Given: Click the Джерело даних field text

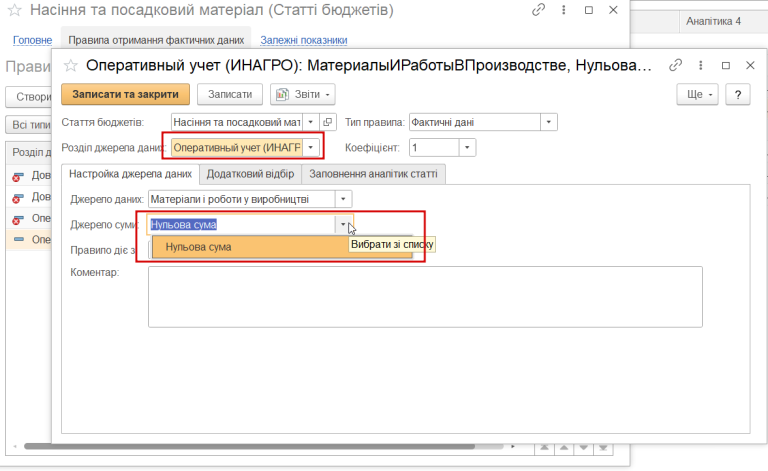Looking at the screenshot, I should click(x=242, y=199).
